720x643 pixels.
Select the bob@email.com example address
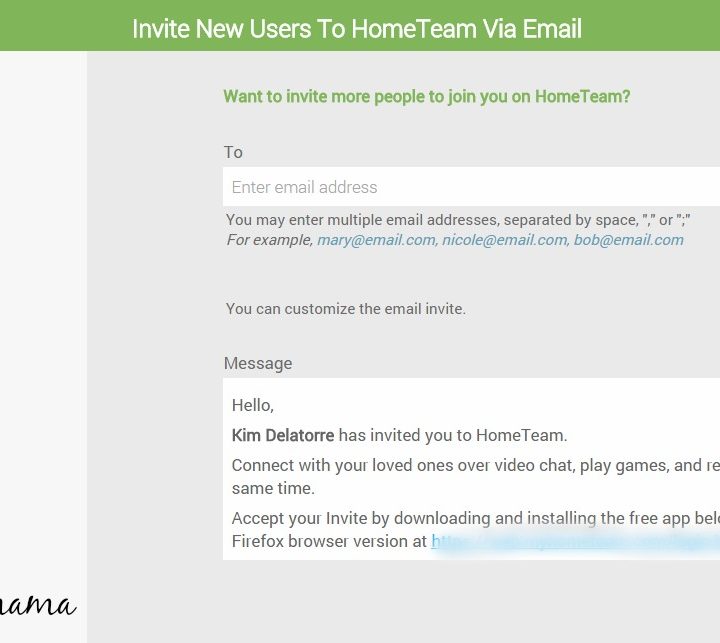tap(629, 240)
